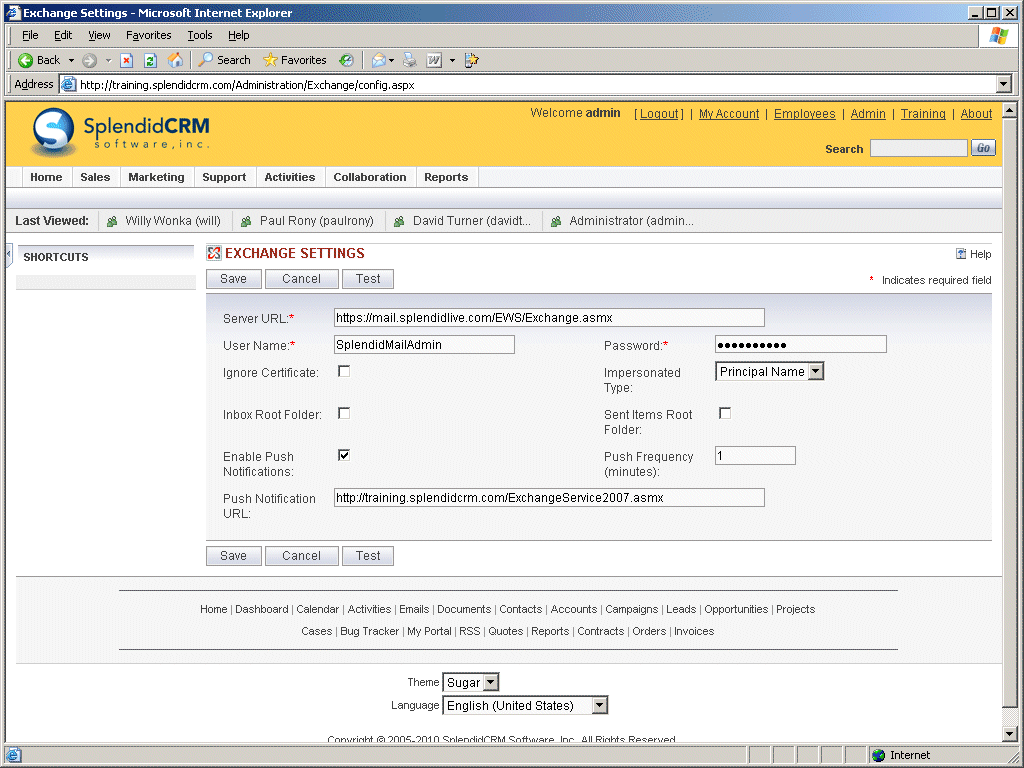Edit with Word toolbar icon

pos(434,60)
